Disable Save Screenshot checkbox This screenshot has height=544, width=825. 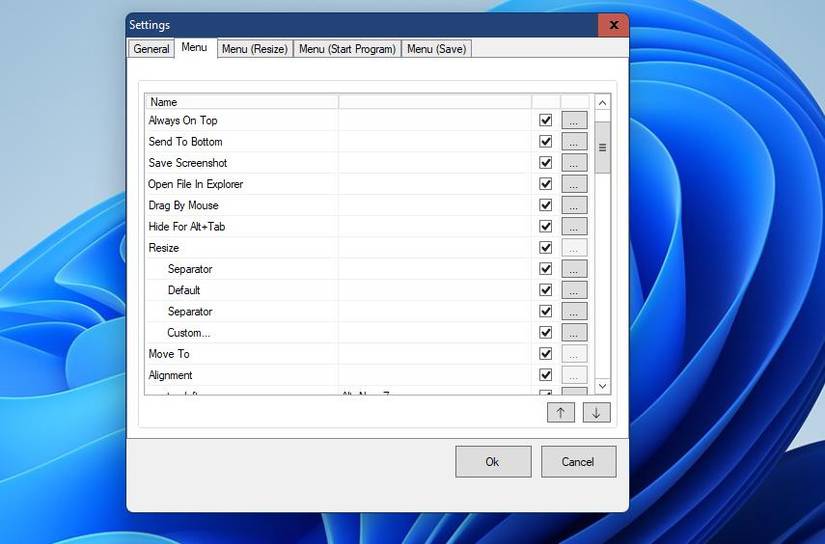(546, 163)
